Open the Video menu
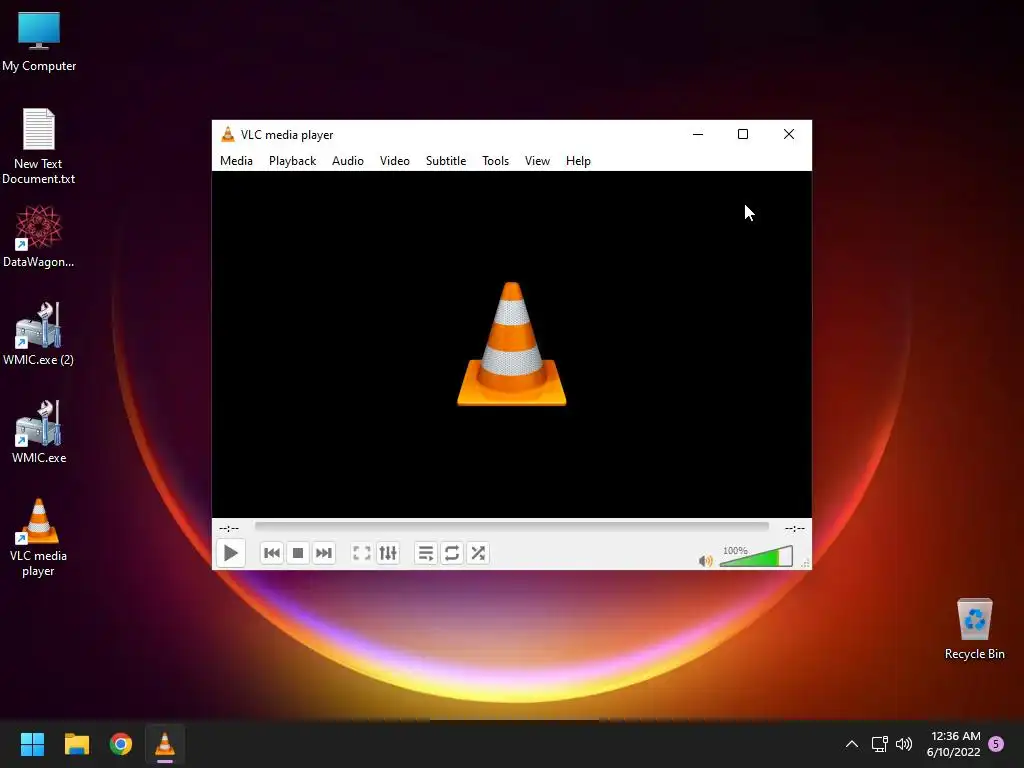Image resolution: width=1024 pixels, height=768 pixels. [x=395, y=161]
